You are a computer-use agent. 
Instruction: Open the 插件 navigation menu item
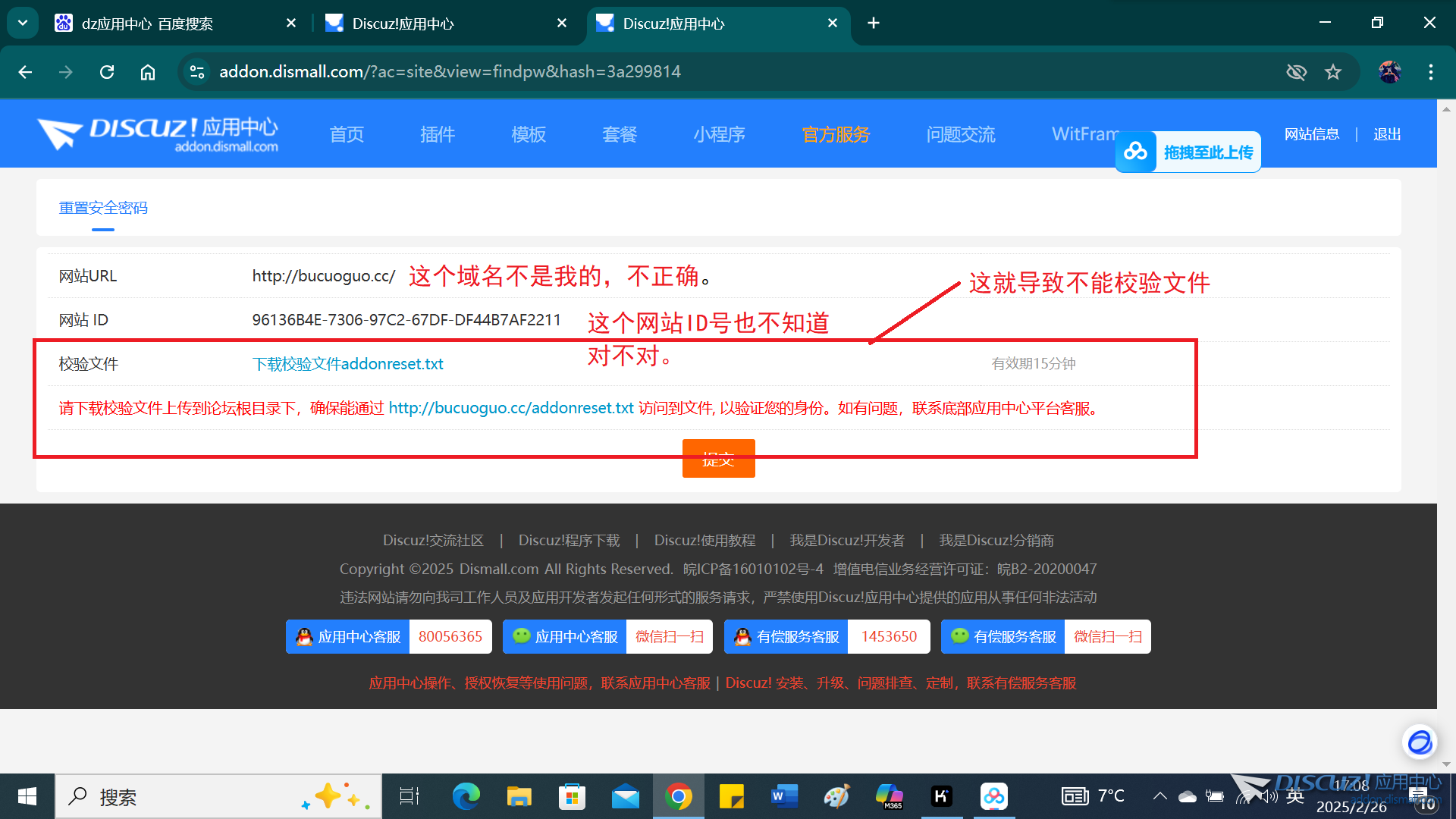tap(438, 134)
